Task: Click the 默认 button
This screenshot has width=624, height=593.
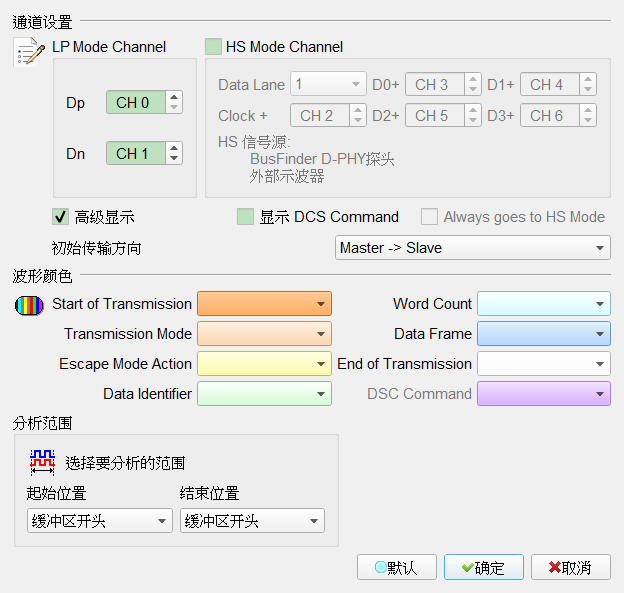Action: click(x=397, y=567)
